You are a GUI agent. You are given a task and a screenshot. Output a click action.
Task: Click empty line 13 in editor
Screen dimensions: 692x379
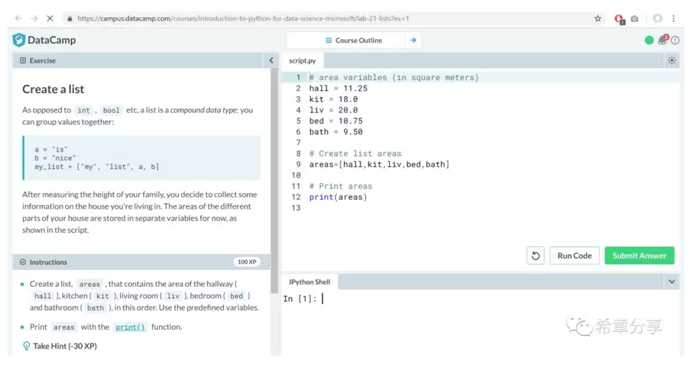coord(480,208)
